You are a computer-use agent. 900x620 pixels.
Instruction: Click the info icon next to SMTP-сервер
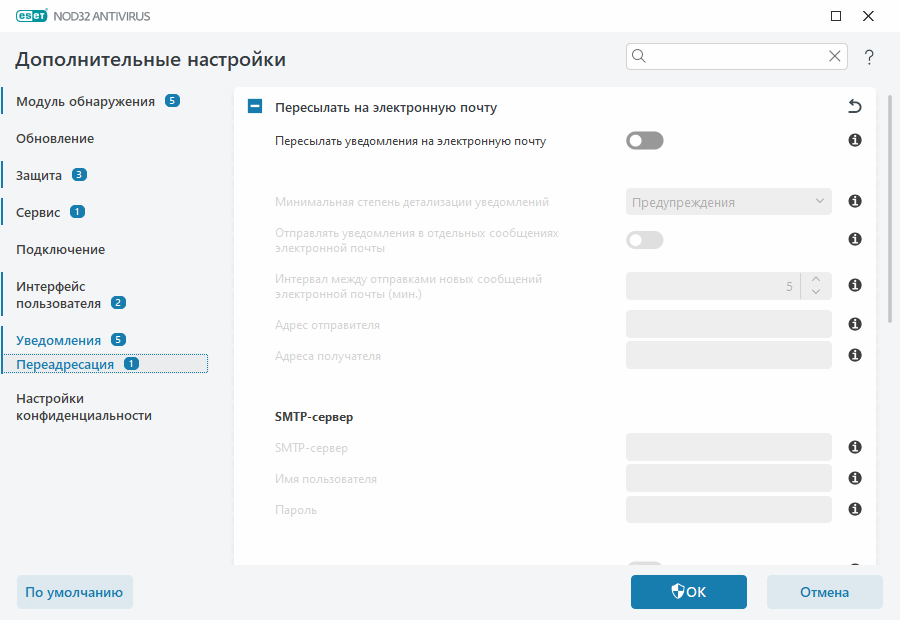click(854, 447)
